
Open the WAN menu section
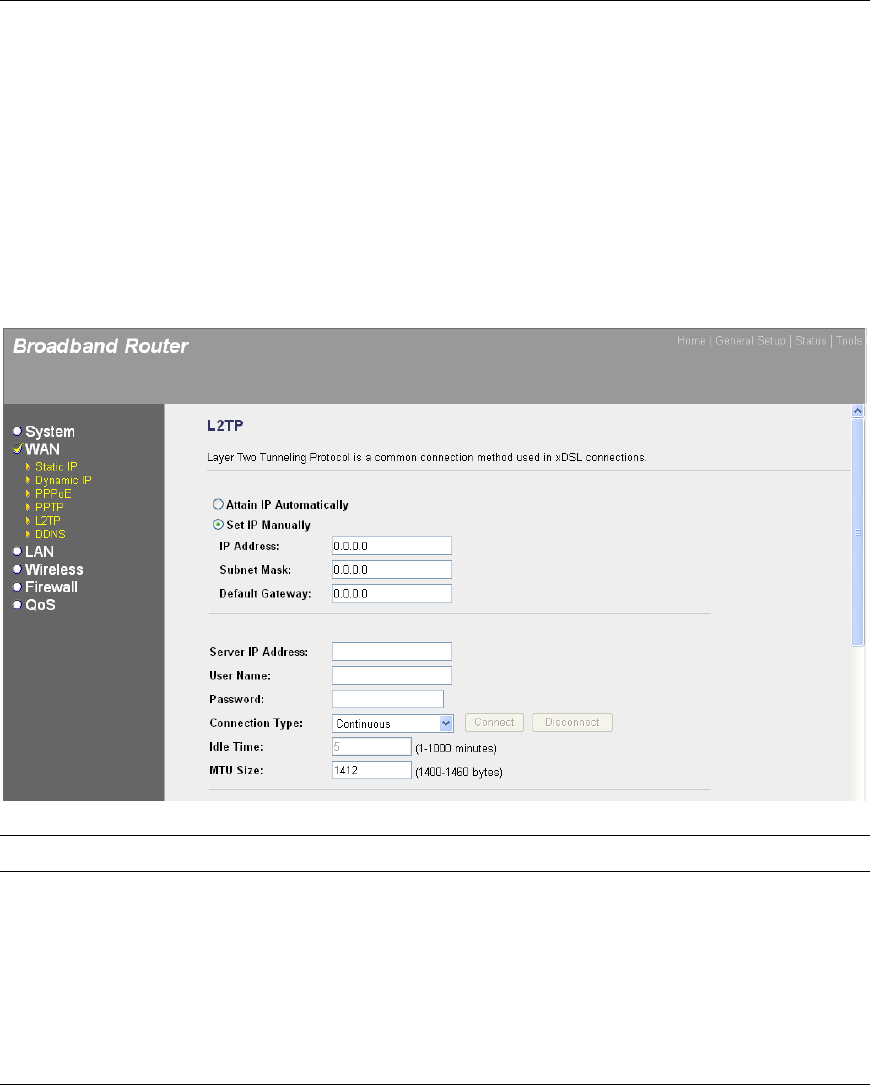(x=42, y=449)
